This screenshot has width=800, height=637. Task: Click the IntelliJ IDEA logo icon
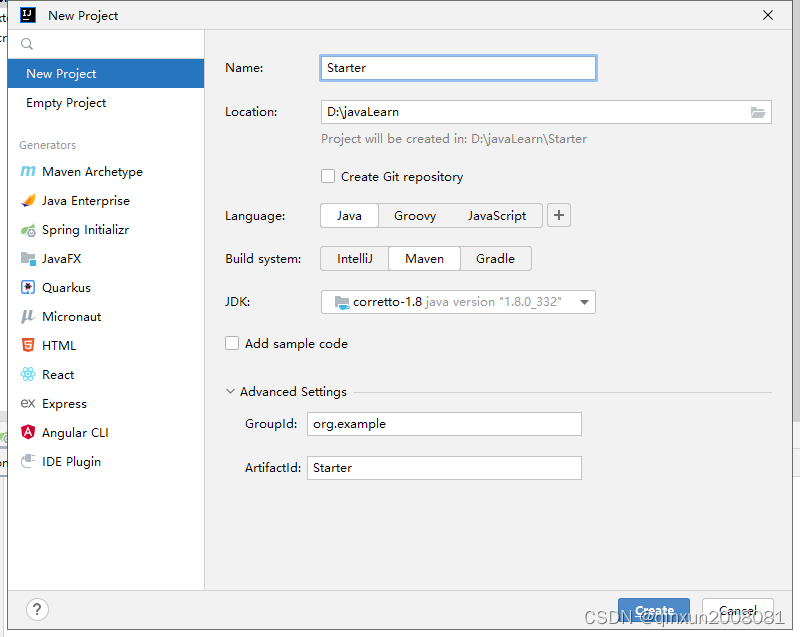tap(28, 15)
